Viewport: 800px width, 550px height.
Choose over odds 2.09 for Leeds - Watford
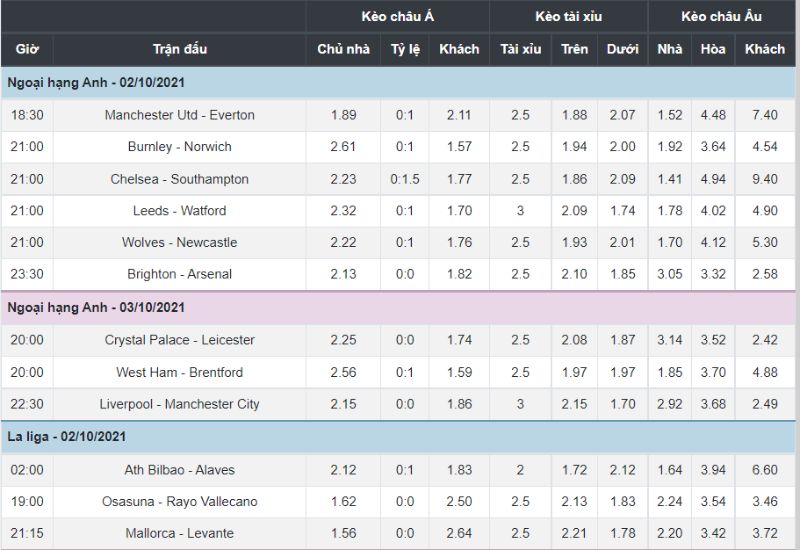coord(574,211)
